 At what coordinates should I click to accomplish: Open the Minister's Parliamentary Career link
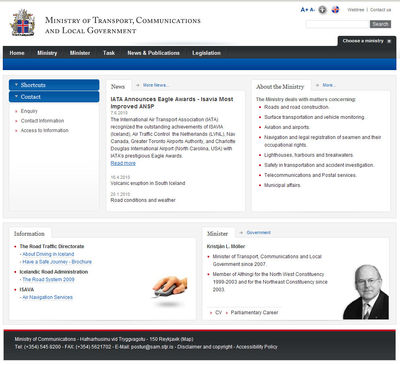(254, 312)
